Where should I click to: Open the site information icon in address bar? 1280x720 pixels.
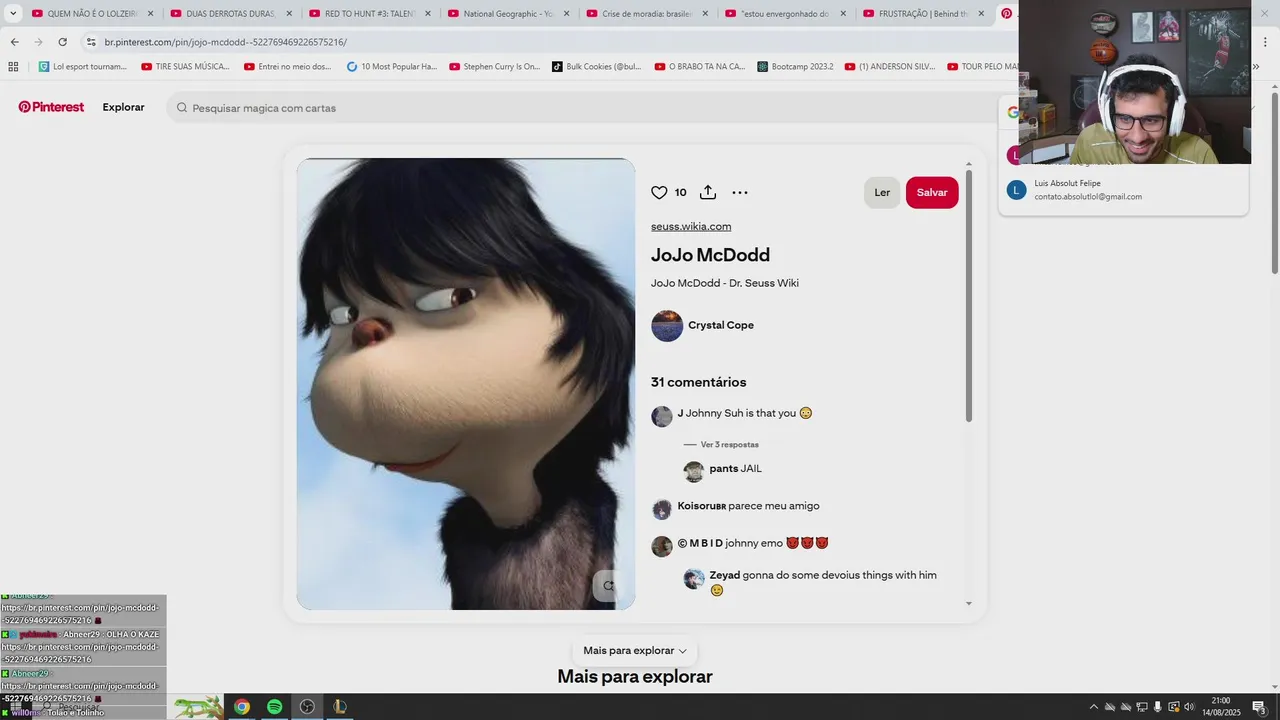coord(91,42)
